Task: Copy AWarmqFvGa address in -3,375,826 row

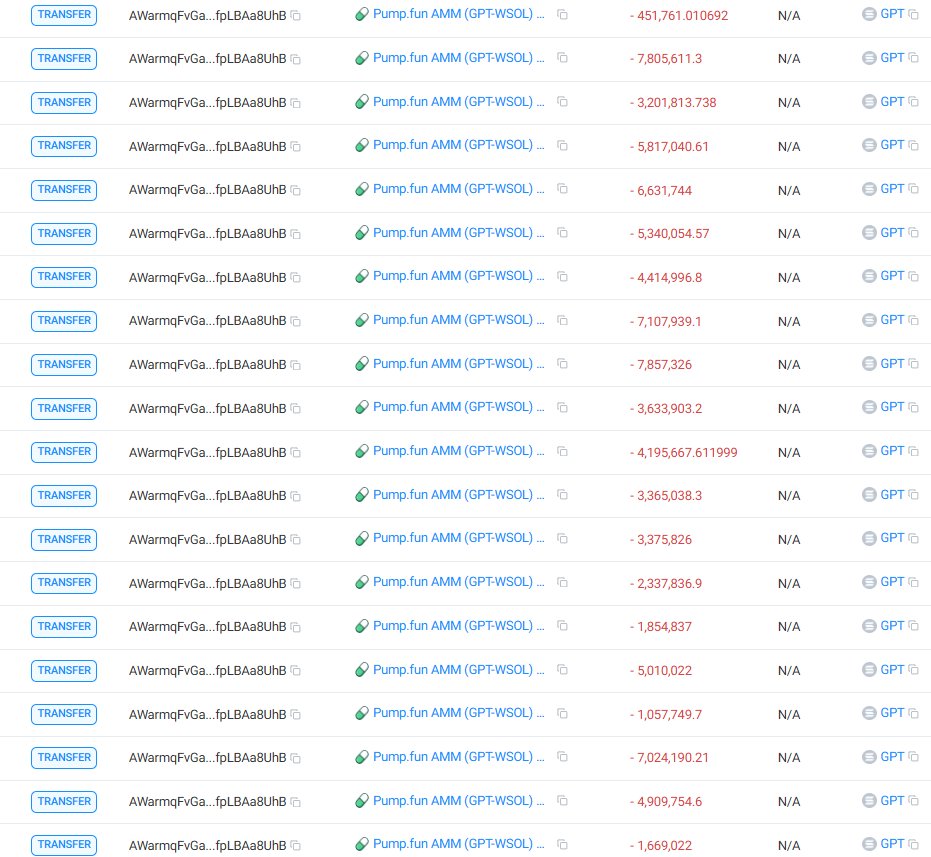Action: tap(295, 540)
